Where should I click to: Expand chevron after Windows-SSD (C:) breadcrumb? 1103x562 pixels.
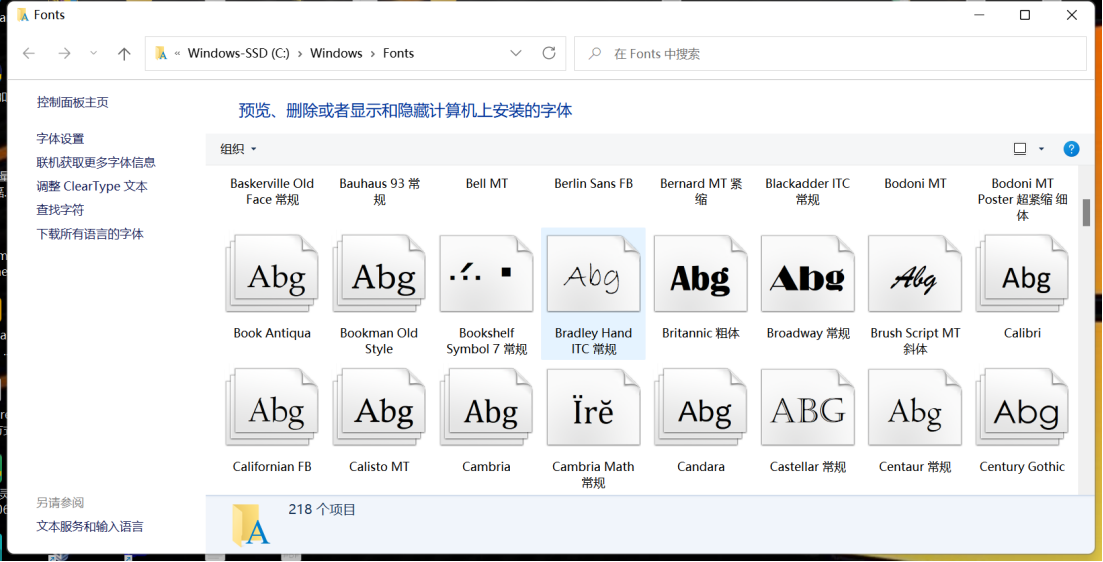click(x=300, y=53)
